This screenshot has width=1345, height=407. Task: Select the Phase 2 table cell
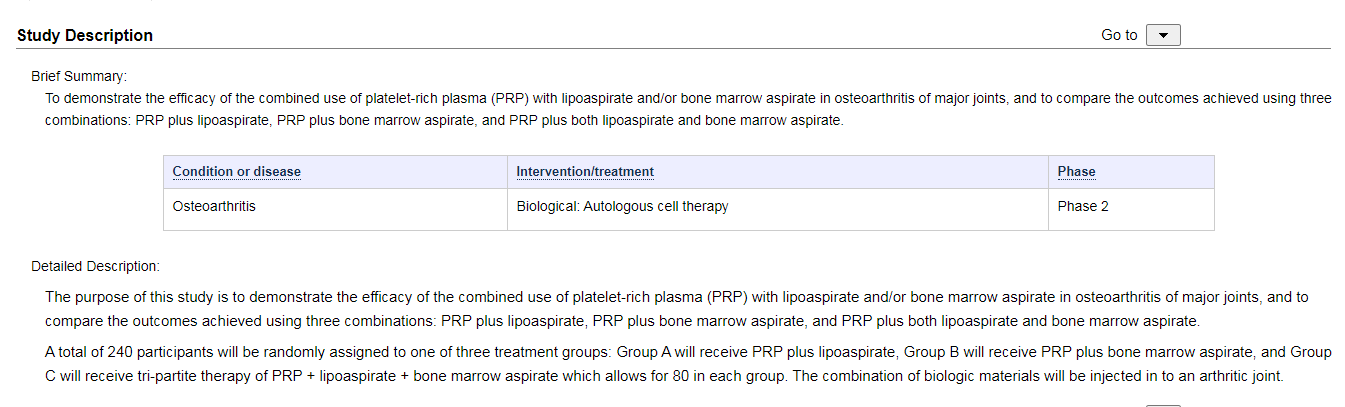(x=1131, y=209)
